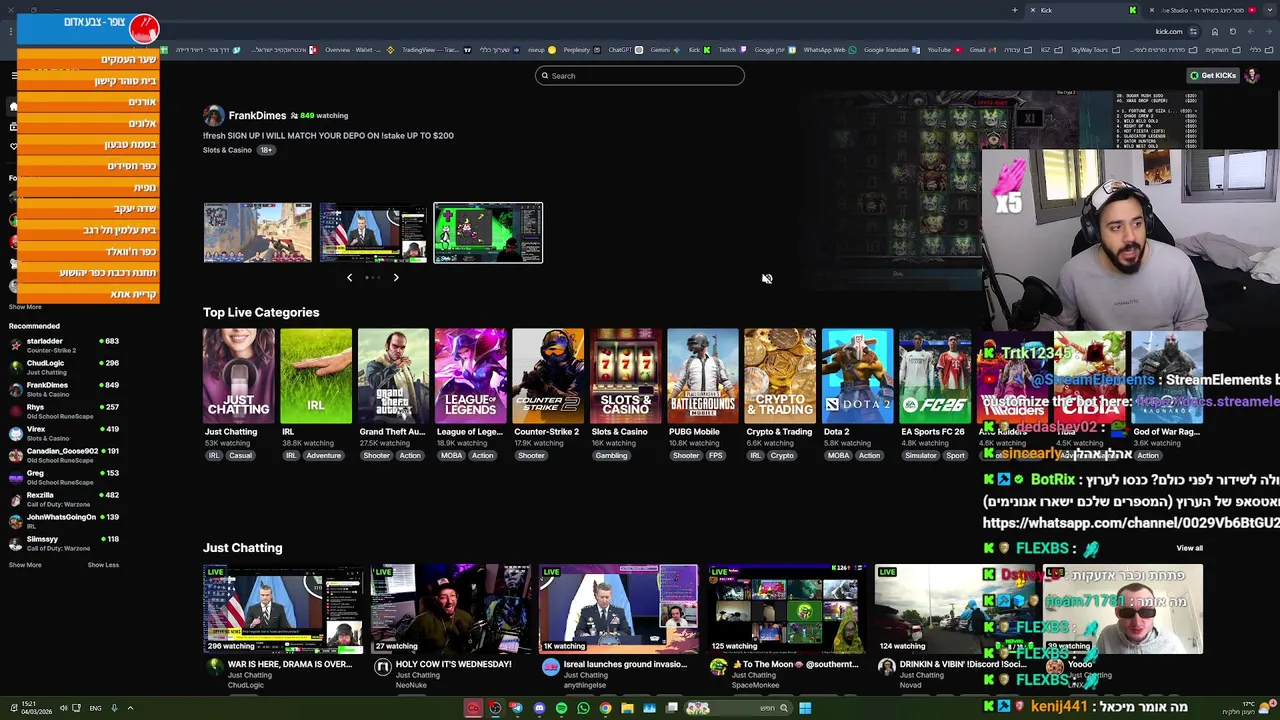Open ChudLogic in Recommended sidebar
The image size is (1280, 720).
coord(63,367)
